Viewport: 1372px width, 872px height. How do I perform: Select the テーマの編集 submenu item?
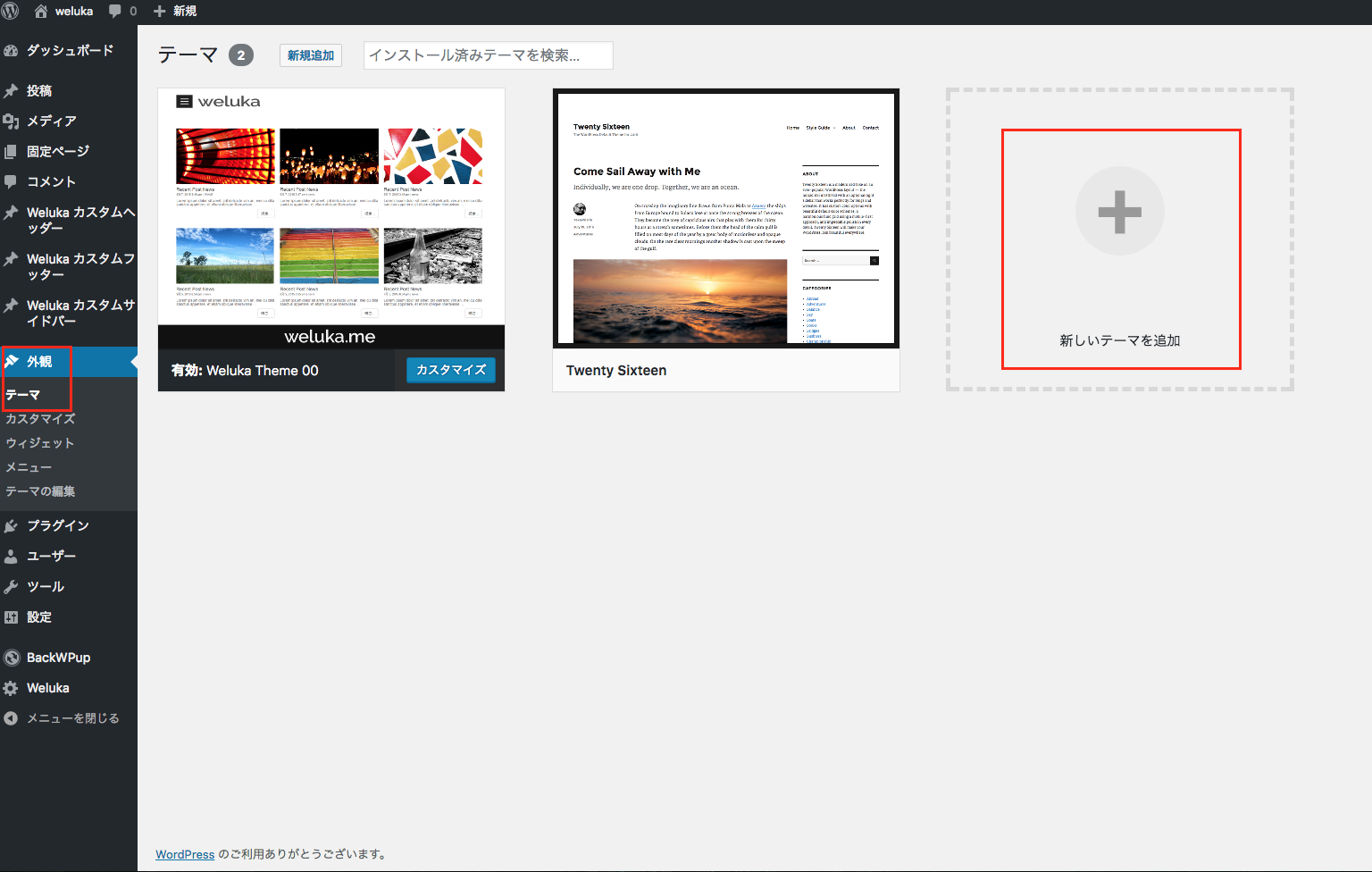tap(40, 491)
